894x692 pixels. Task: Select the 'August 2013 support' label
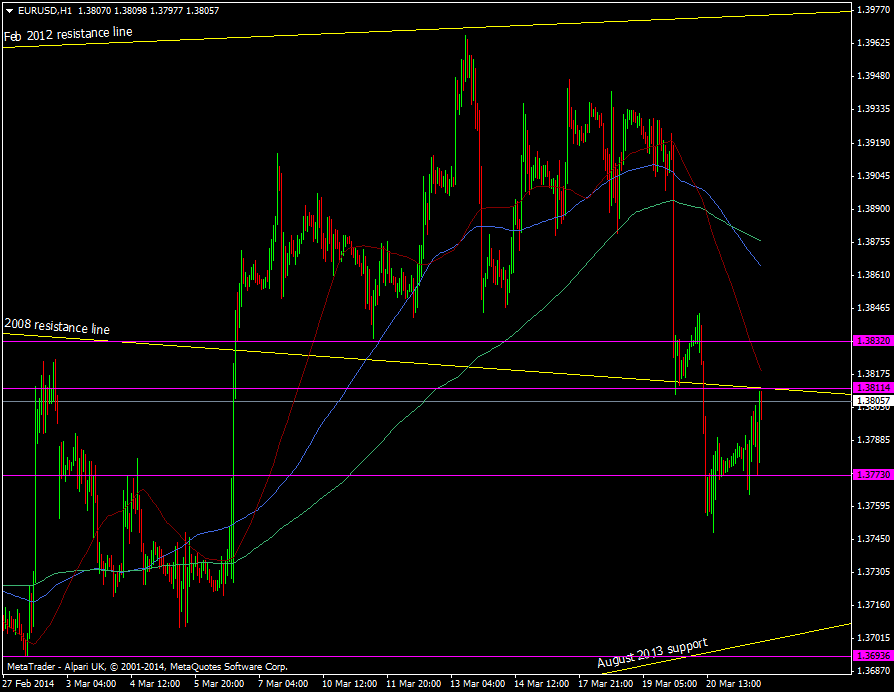pos(652,653)
